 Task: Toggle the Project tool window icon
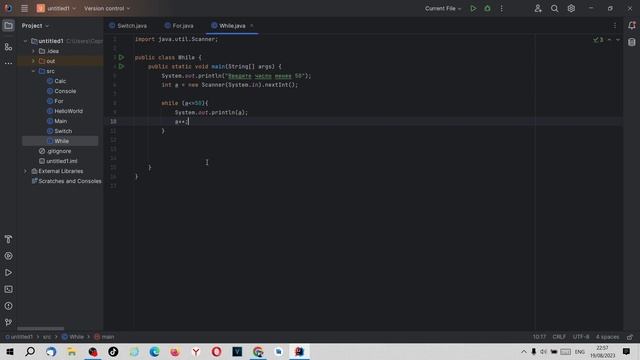(8, 26)
